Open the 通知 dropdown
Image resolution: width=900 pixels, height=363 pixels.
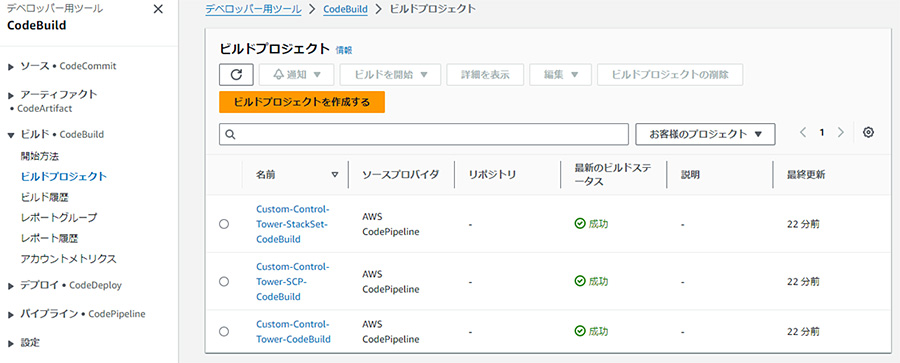click(296, 75)
